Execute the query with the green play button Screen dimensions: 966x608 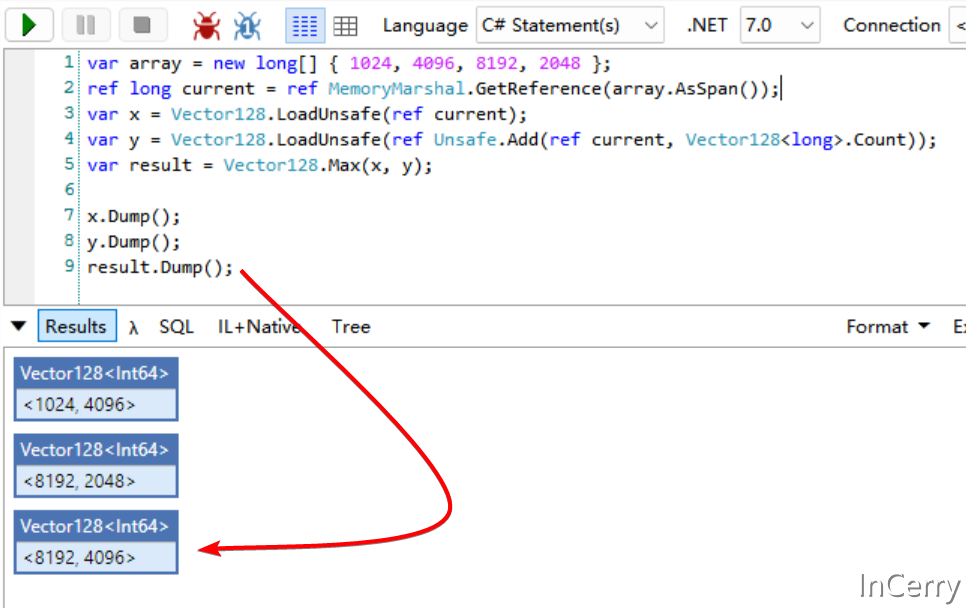pyautogui.click(x=28, y=25)
